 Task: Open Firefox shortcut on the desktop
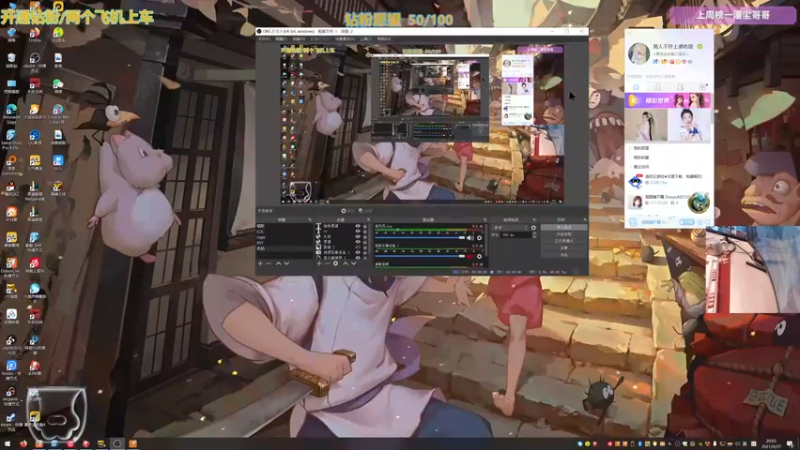tap(35, 35)
